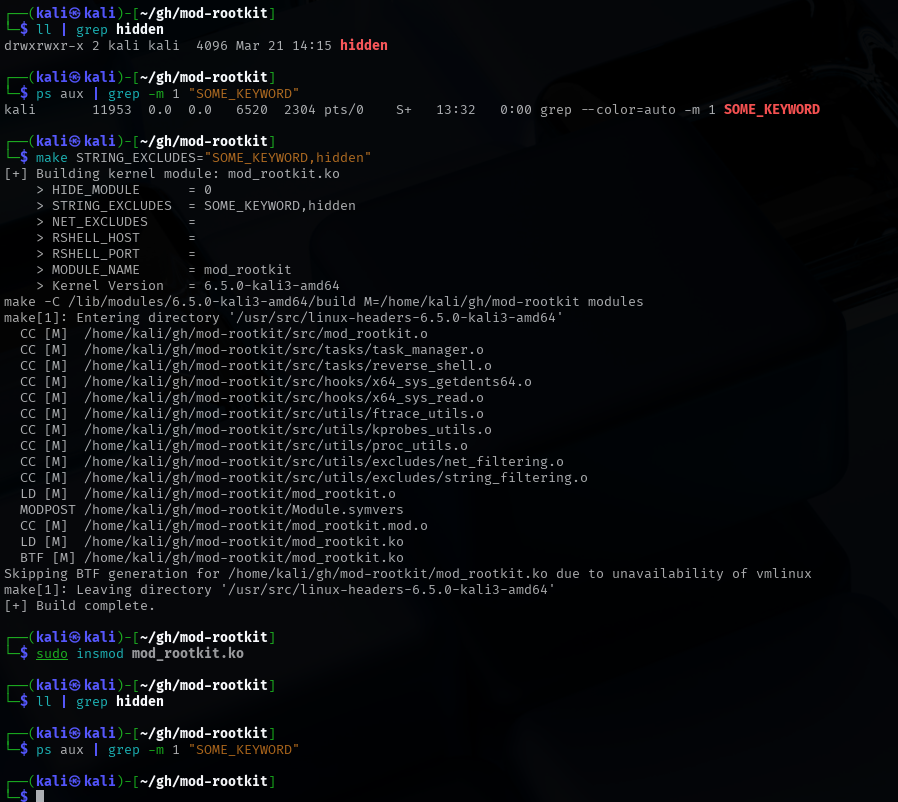Click the red 'hidden' directory name in listing

(364, 45)
